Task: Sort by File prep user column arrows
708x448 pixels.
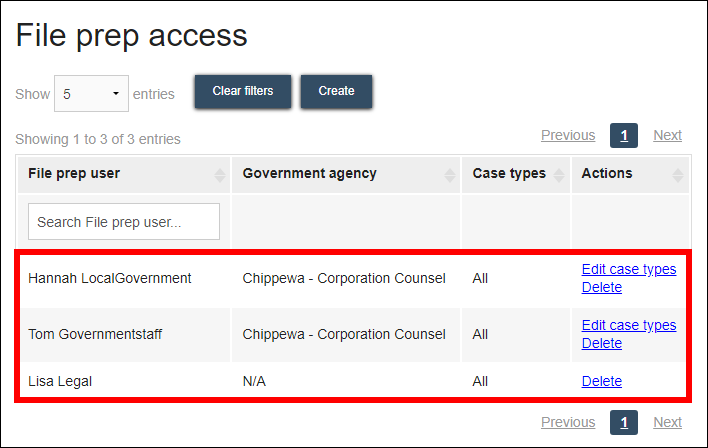Action: (220, 175)
